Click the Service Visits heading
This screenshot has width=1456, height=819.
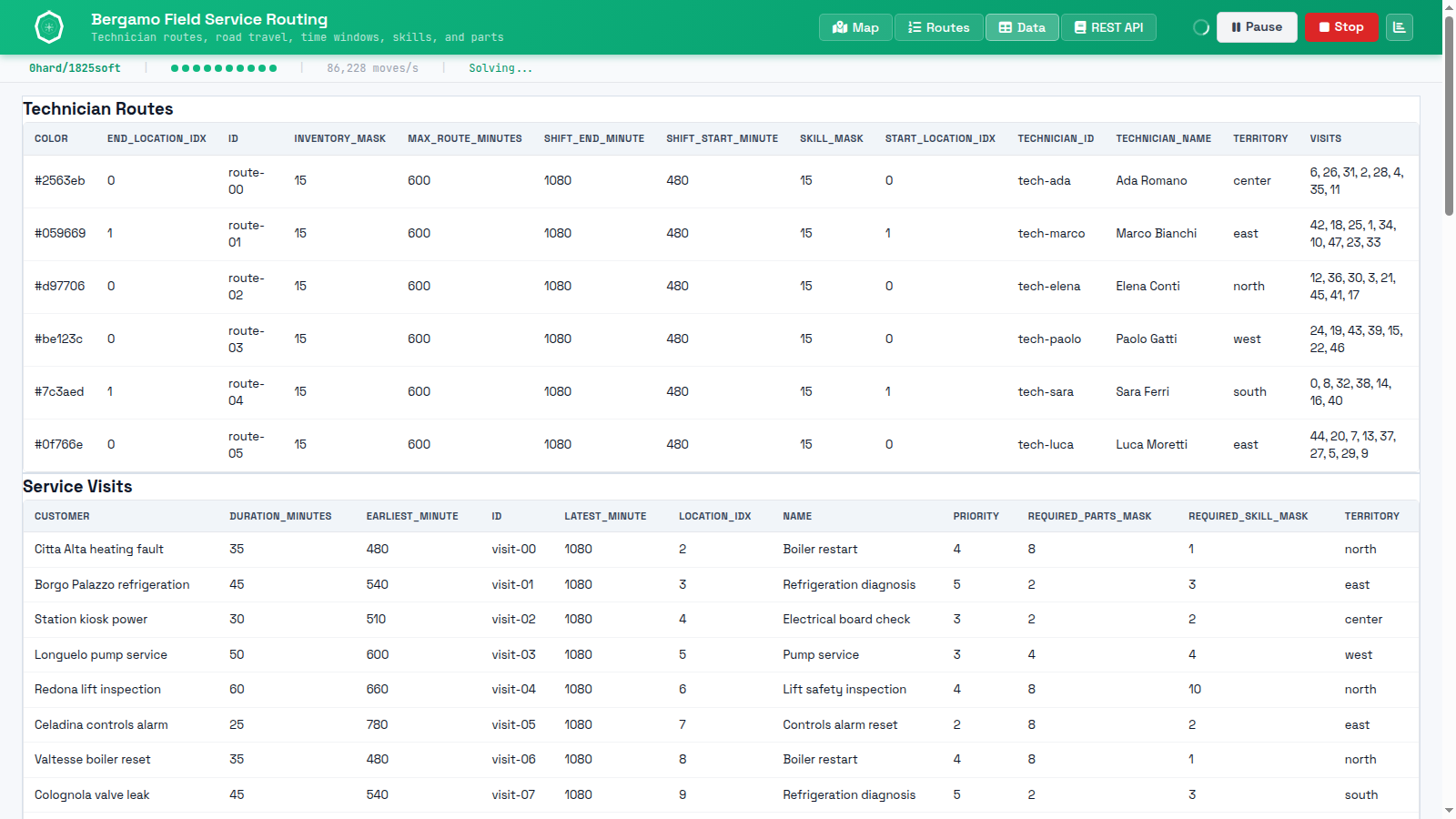click(x=77, y=487)
